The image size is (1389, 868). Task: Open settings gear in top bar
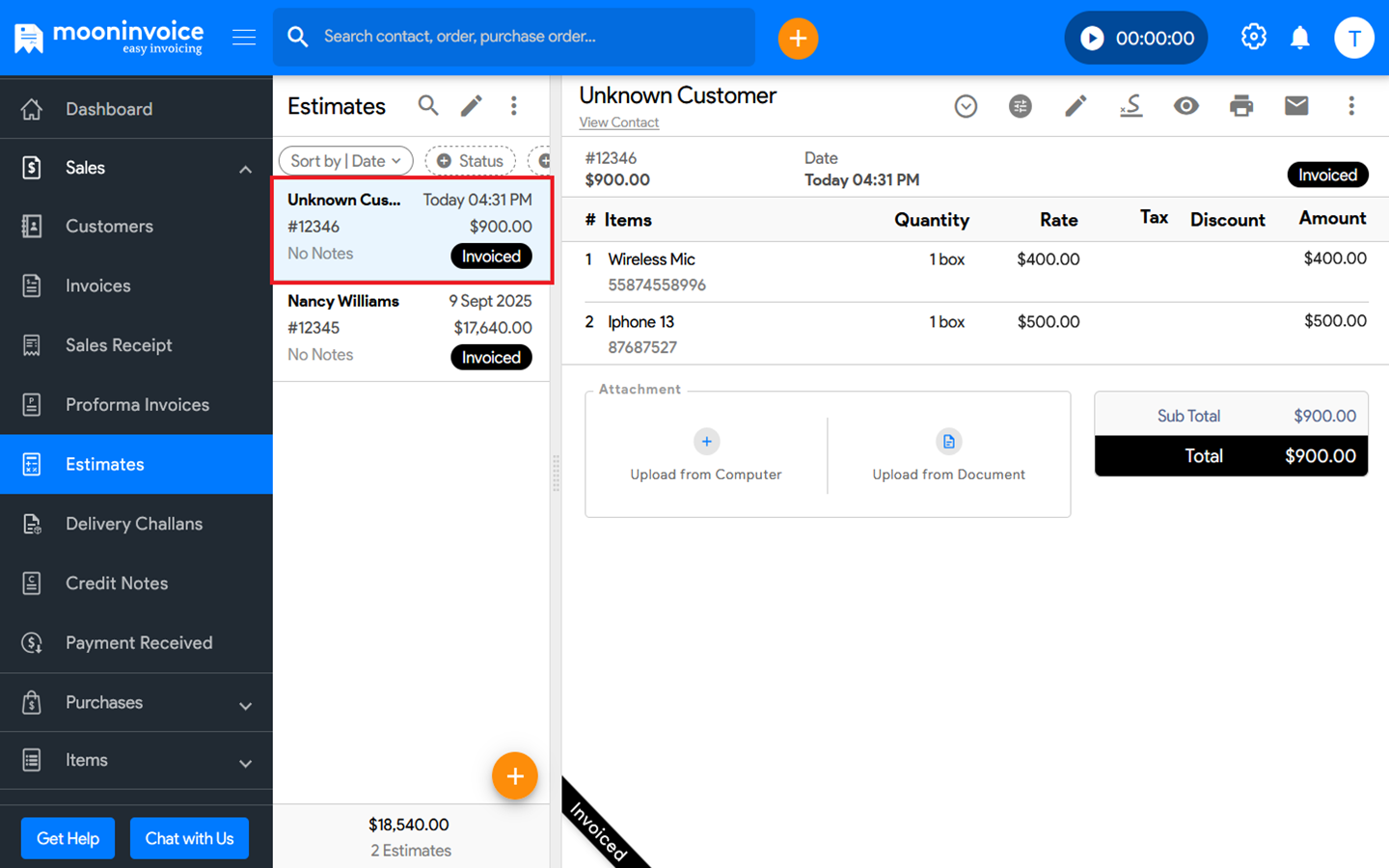point(1253,38)
